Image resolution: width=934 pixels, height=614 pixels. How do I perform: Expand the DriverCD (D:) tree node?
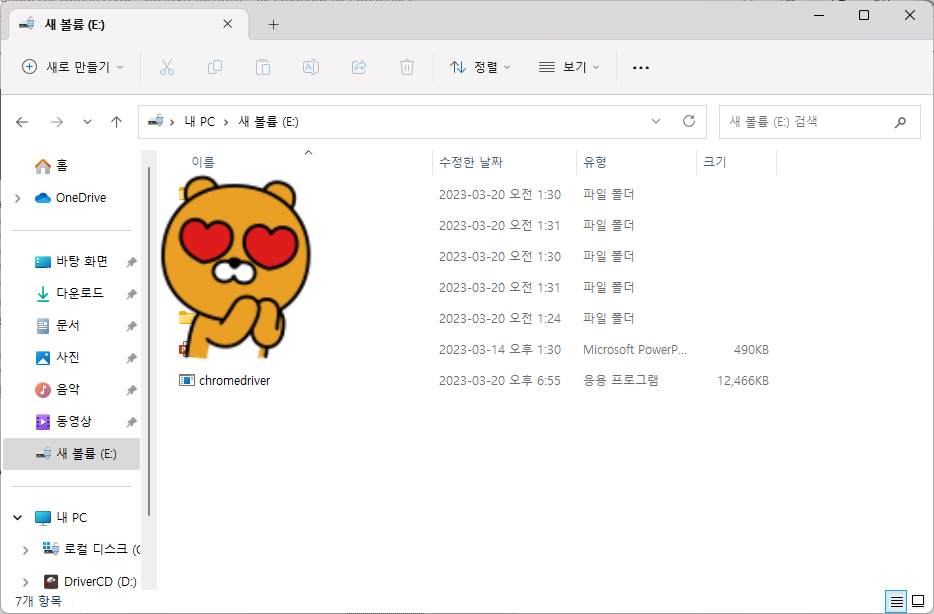point(25,582)
